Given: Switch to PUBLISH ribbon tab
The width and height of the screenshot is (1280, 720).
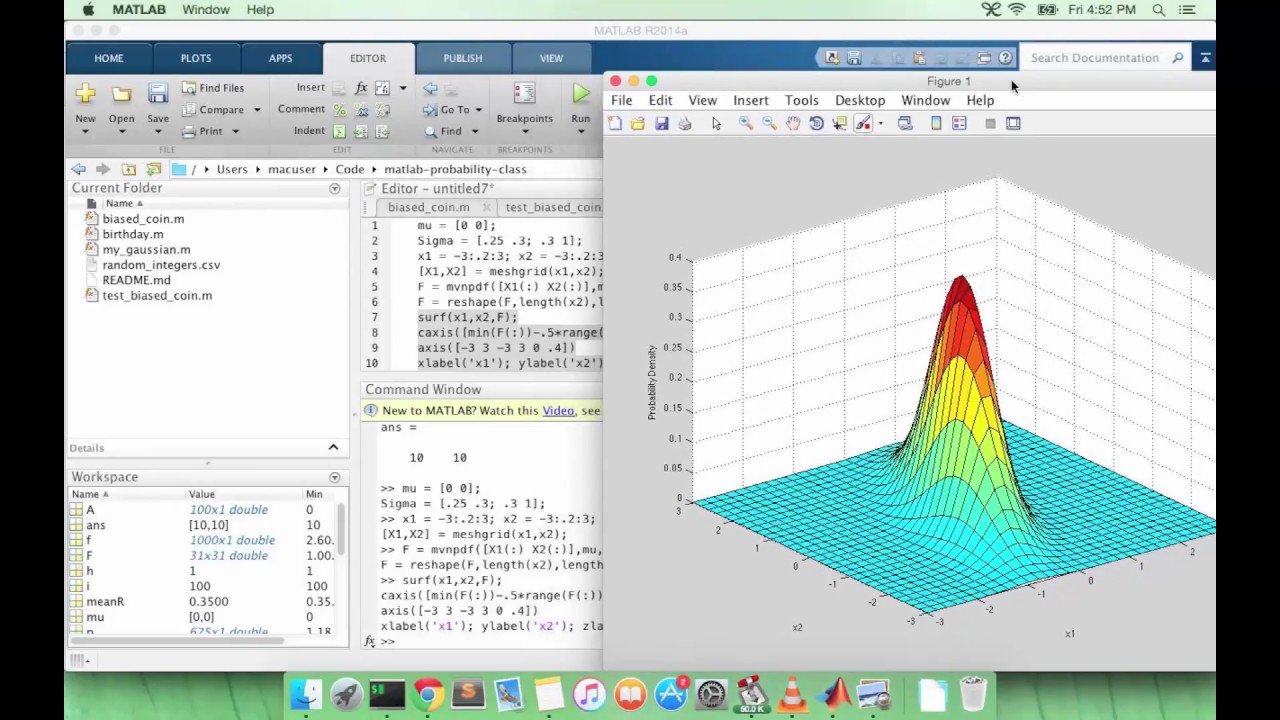Looking at the screenshot, I should pos(462,58).
